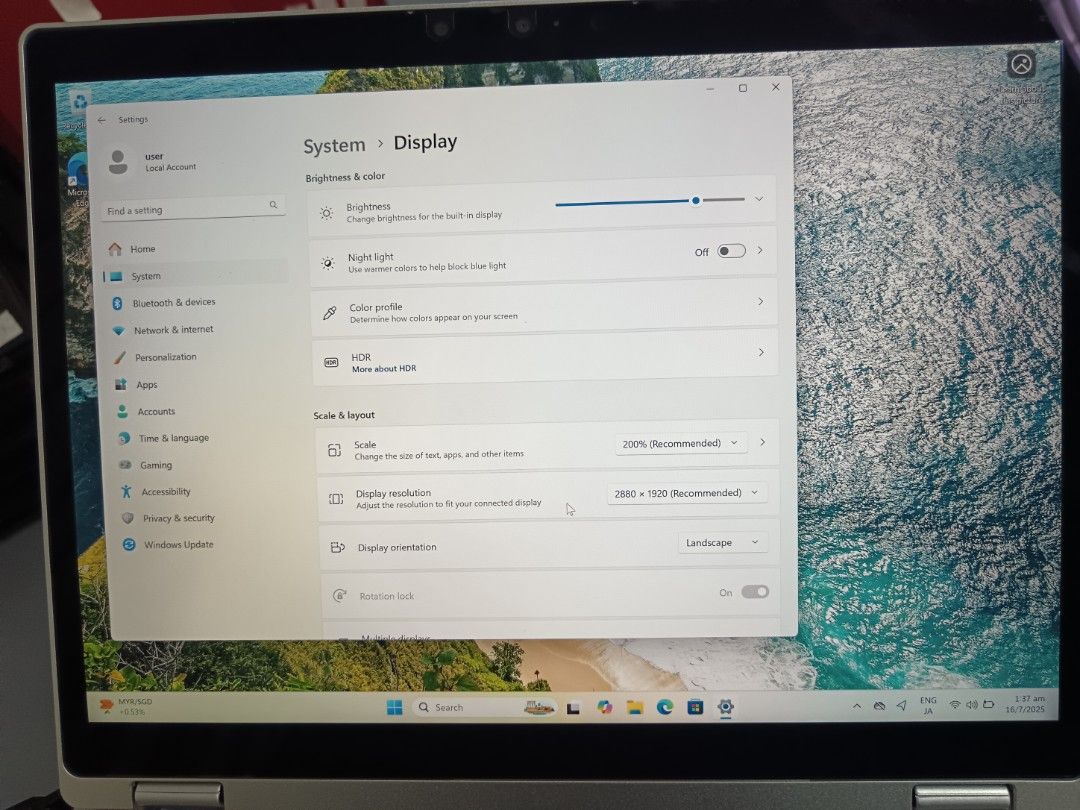Open Microsoft Store from the taskbar

695,707
